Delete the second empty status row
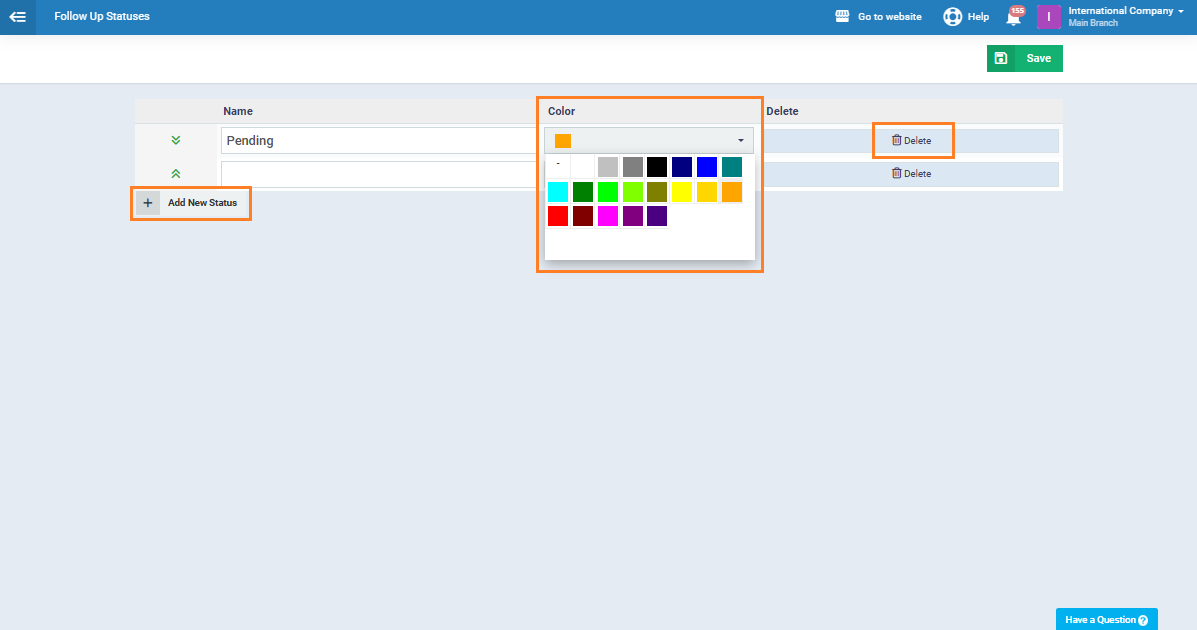 pyautogui.click(x=911, y=174)
